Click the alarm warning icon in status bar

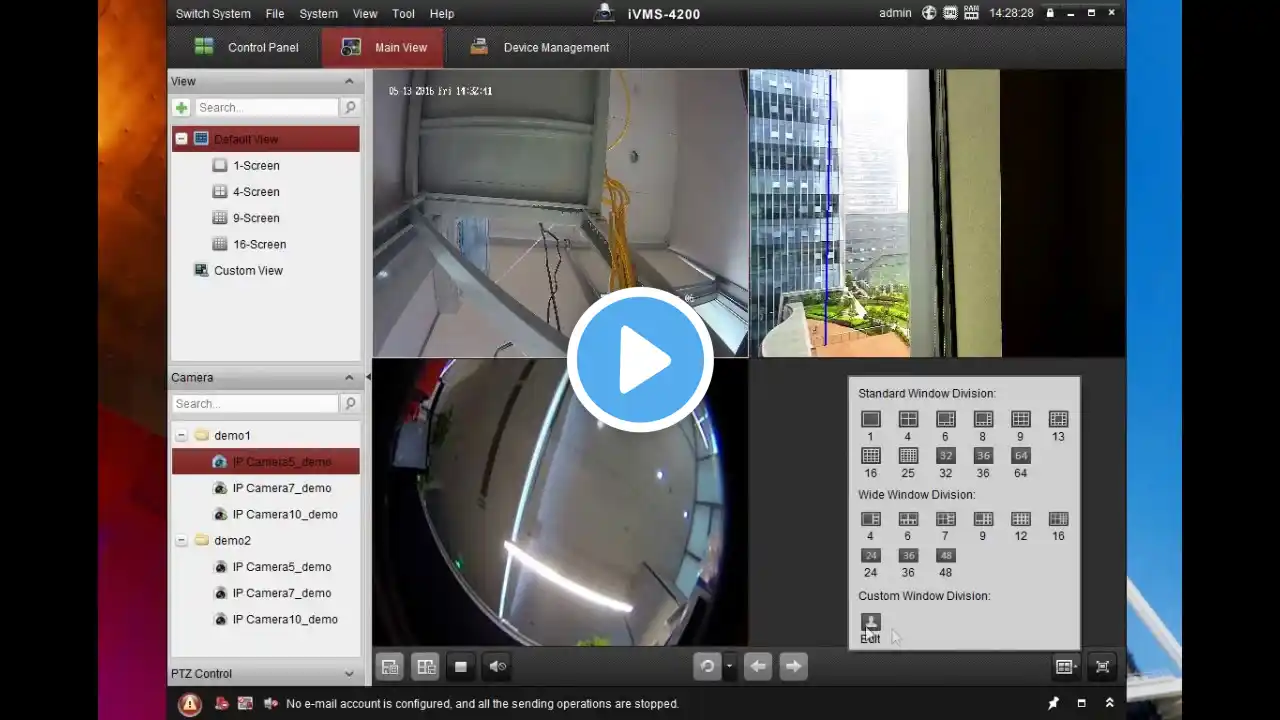(x=189, y=704)
